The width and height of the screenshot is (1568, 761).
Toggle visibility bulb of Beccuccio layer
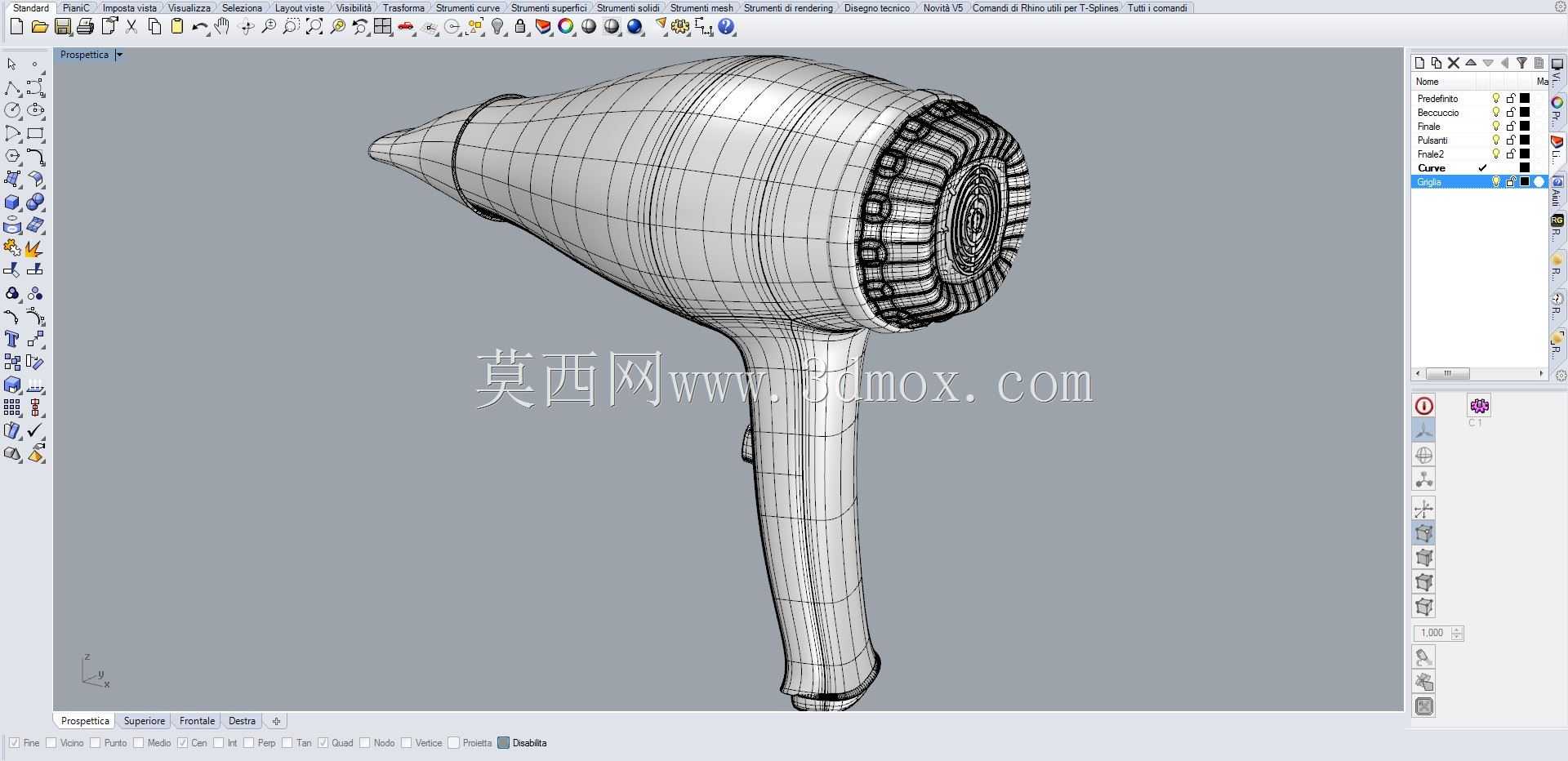tap(1496, 113)
